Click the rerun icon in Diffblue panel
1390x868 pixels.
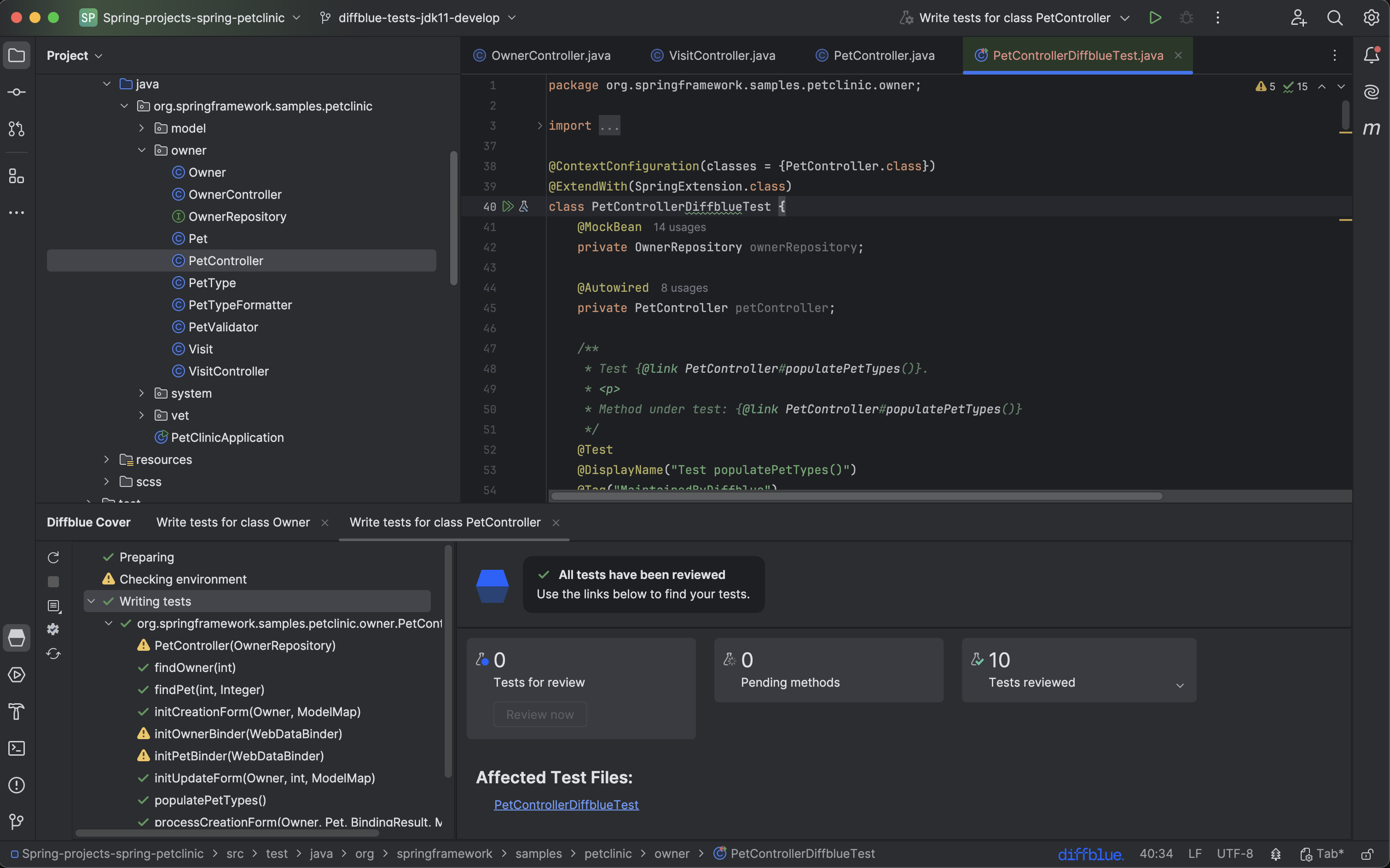53,557
